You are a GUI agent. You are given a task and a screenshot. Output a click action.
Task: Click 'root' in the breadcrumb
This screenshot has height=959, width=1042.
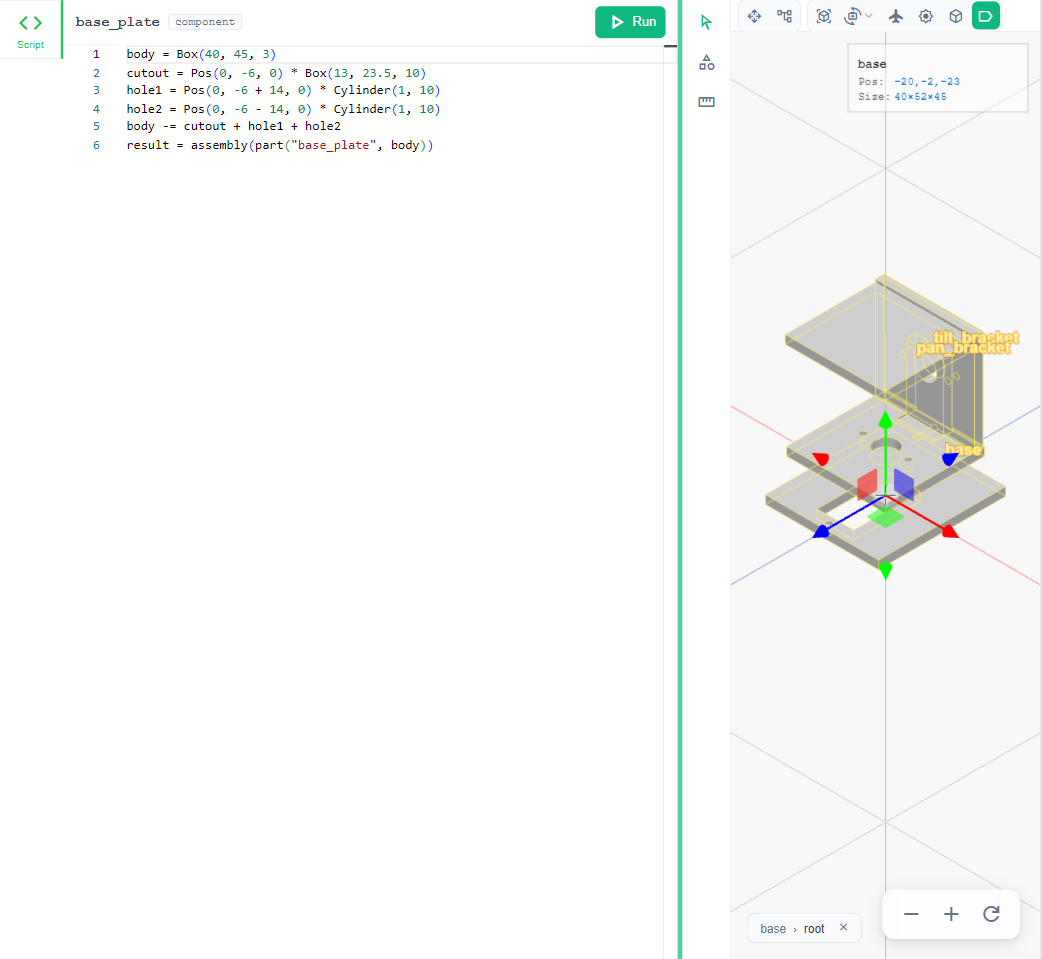814,928
